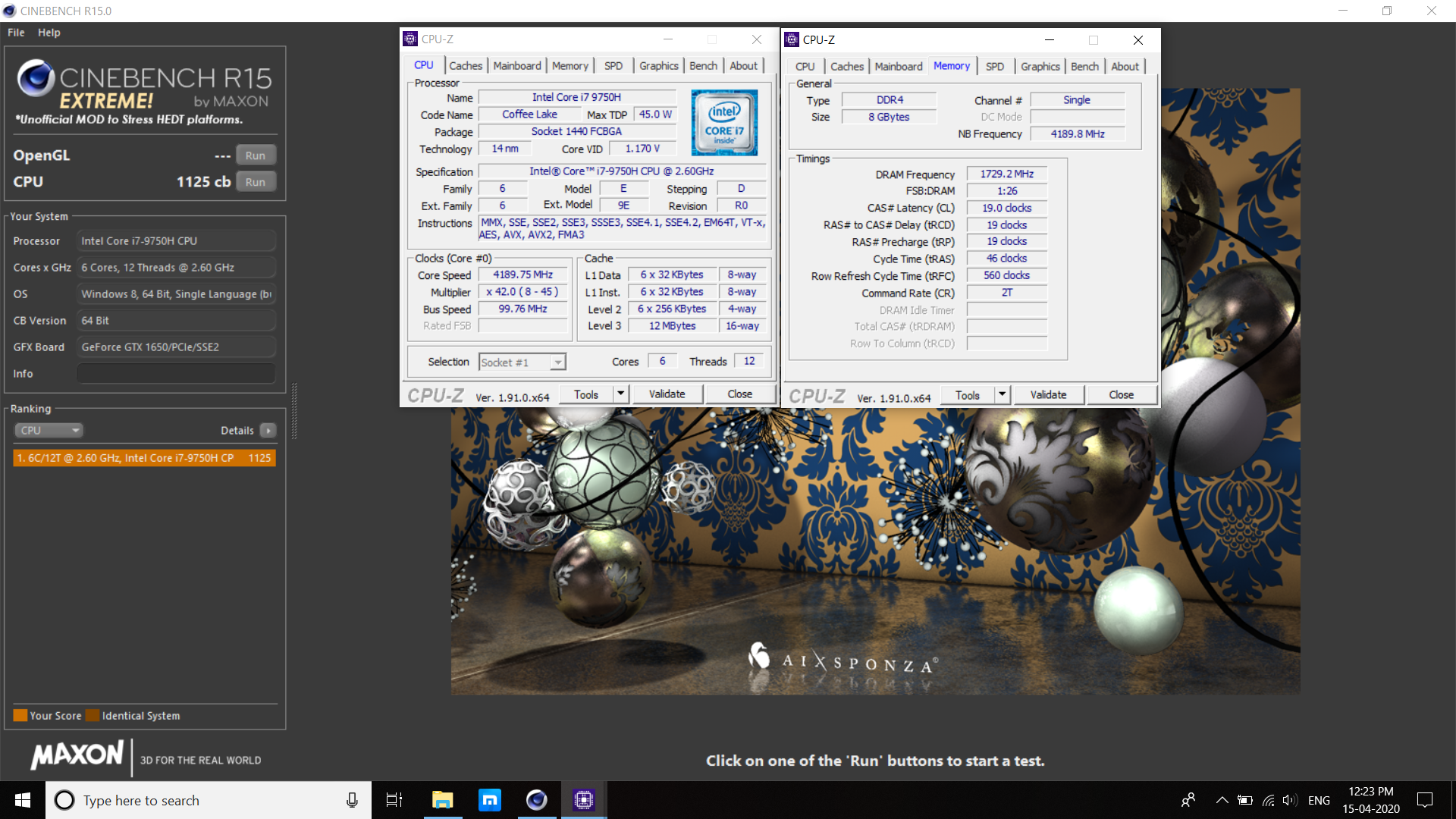The width and height of the screenshot is (1456, 819).
Task: Open File Explorer from the taskbar
Action: pyautogui.click(x=442, y=800)
